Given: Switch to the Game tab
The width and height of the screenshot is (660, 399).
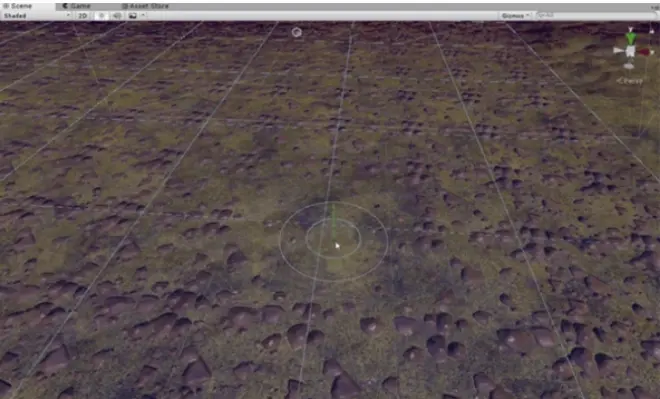Looking at the screenshot, I should [77, 6].
